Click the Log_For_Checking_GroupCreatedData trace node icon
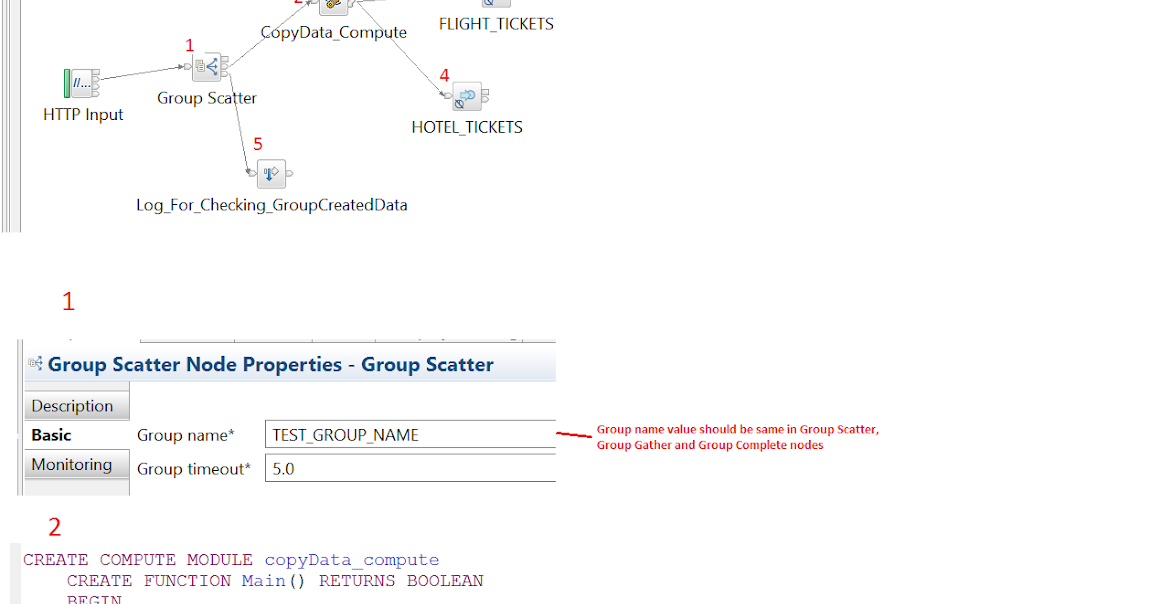The image size is (1150, 604). click(x=270, y=173)
